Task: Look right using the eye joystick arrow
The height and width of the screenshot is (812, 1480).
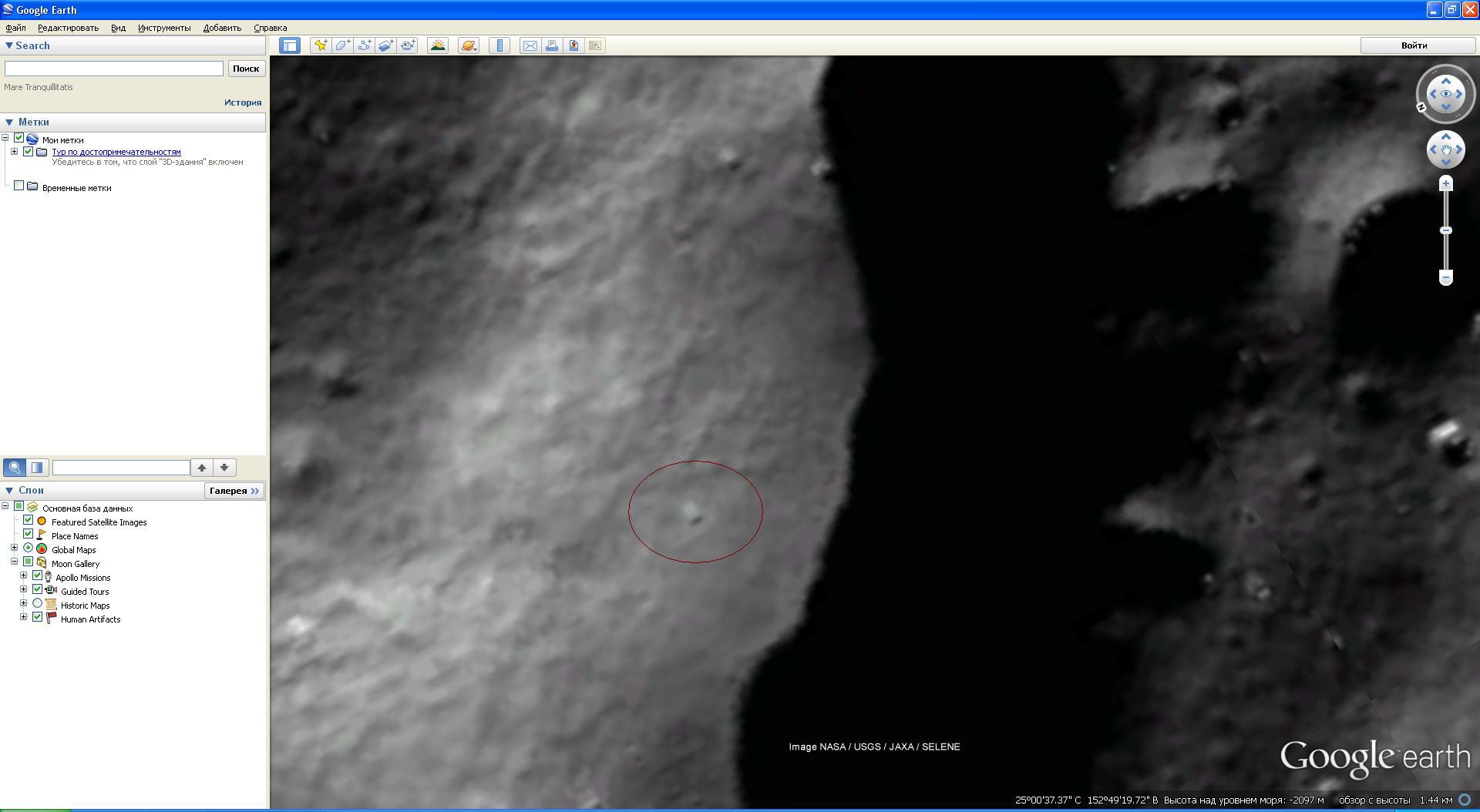Action: 1459,94
